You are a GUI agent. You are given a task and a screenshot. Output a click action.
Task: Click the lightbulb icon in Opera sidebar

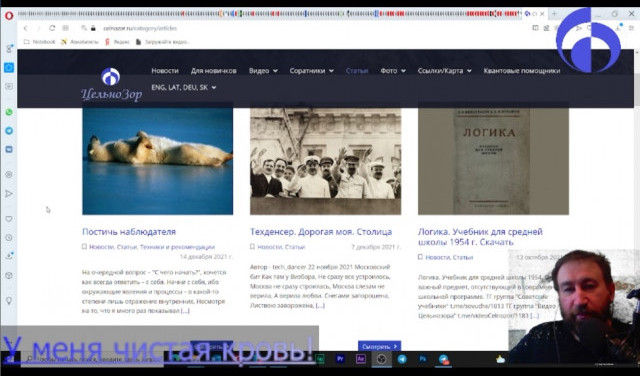click(9, 300)
